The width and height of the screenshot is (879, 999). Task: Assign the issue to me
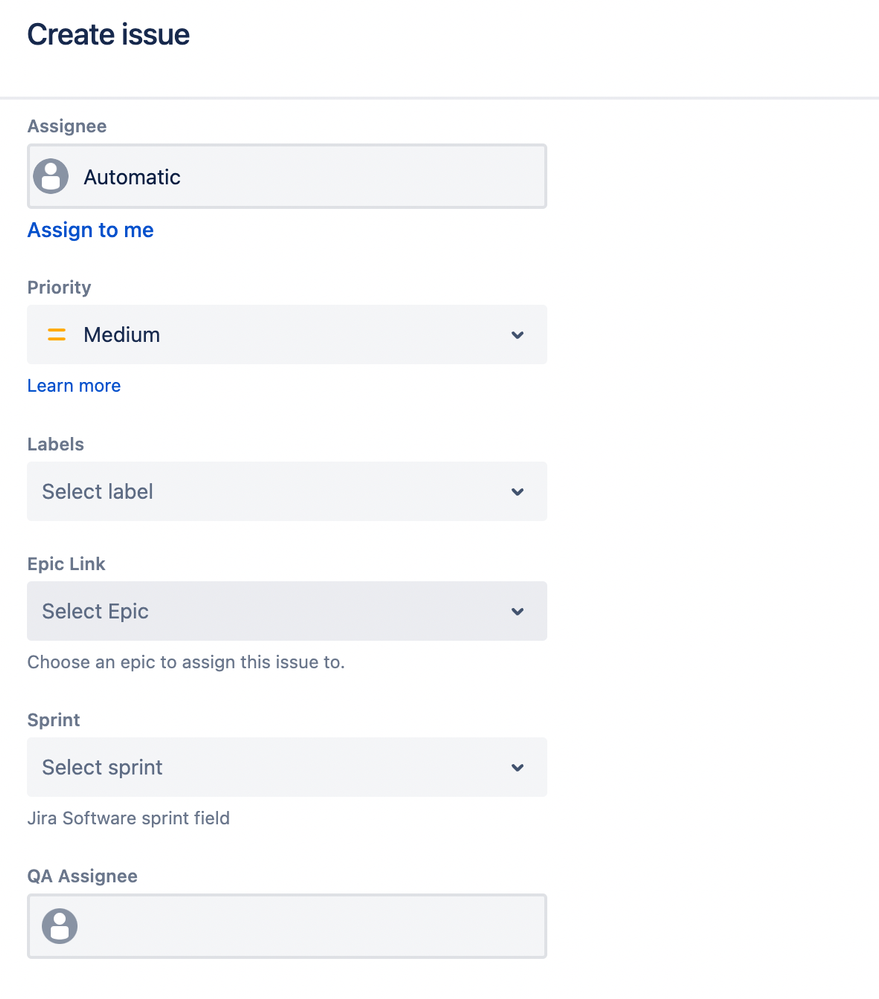coord(90,230)
